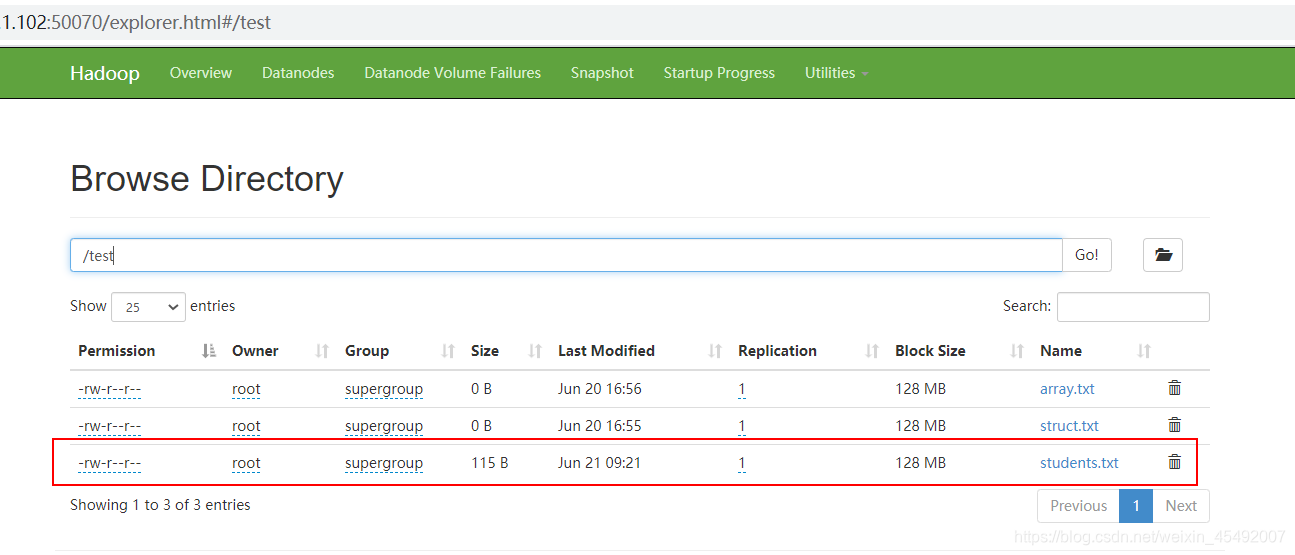
Task: Click the /test directory path input
Action: (x=566, y=255)
